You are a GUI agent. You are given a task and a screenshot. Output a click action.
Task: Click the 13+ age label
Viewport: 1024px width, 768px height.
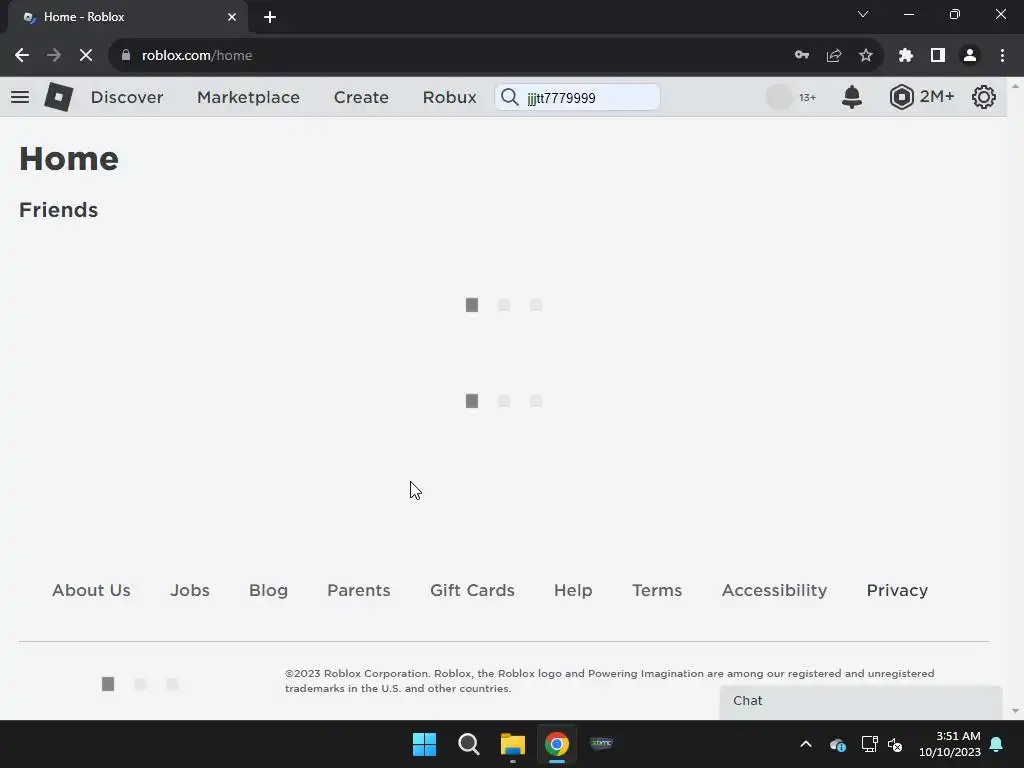point(807,97)
